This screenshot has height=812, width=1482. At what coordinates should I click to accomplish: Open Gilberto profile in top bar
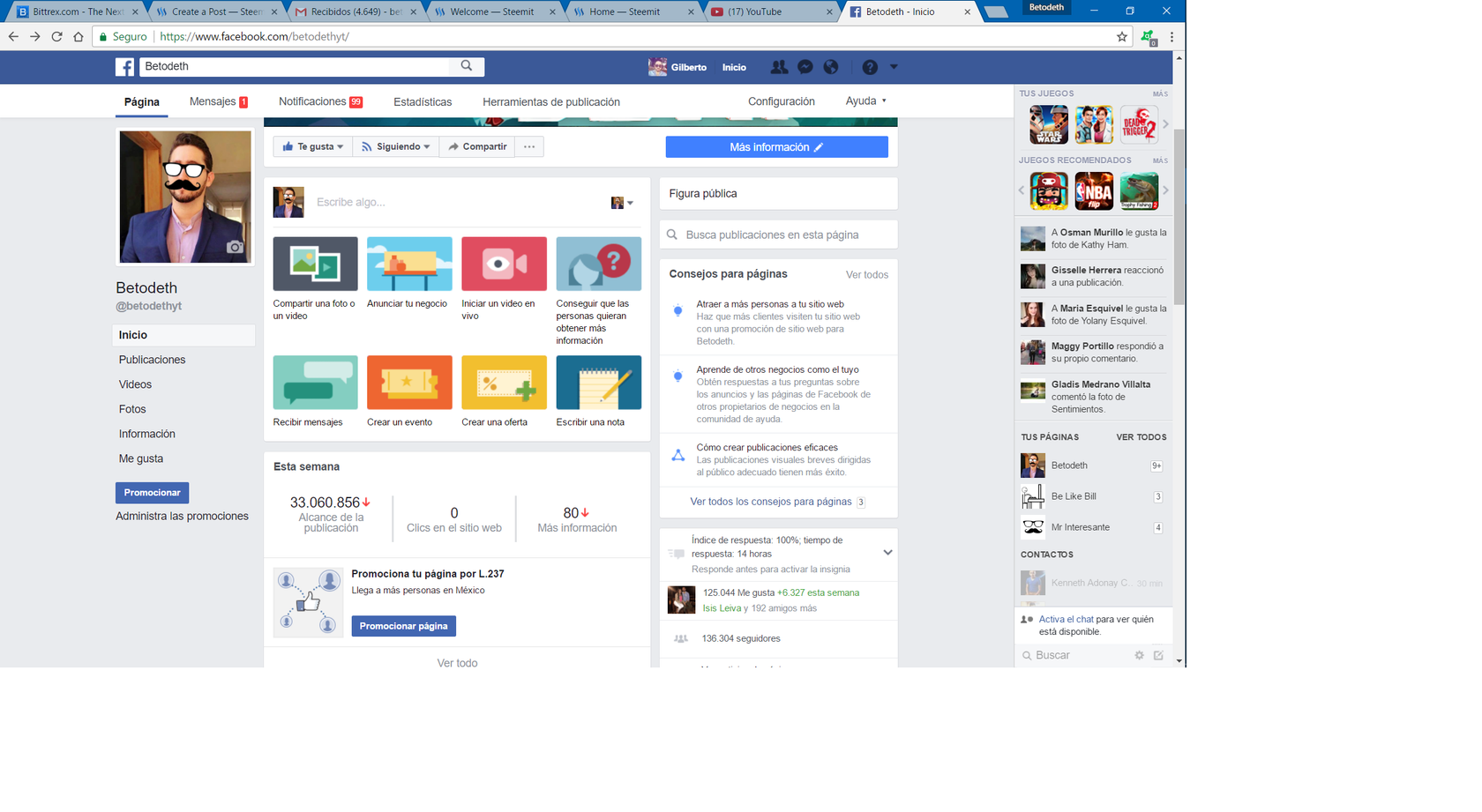coord(677,67)
